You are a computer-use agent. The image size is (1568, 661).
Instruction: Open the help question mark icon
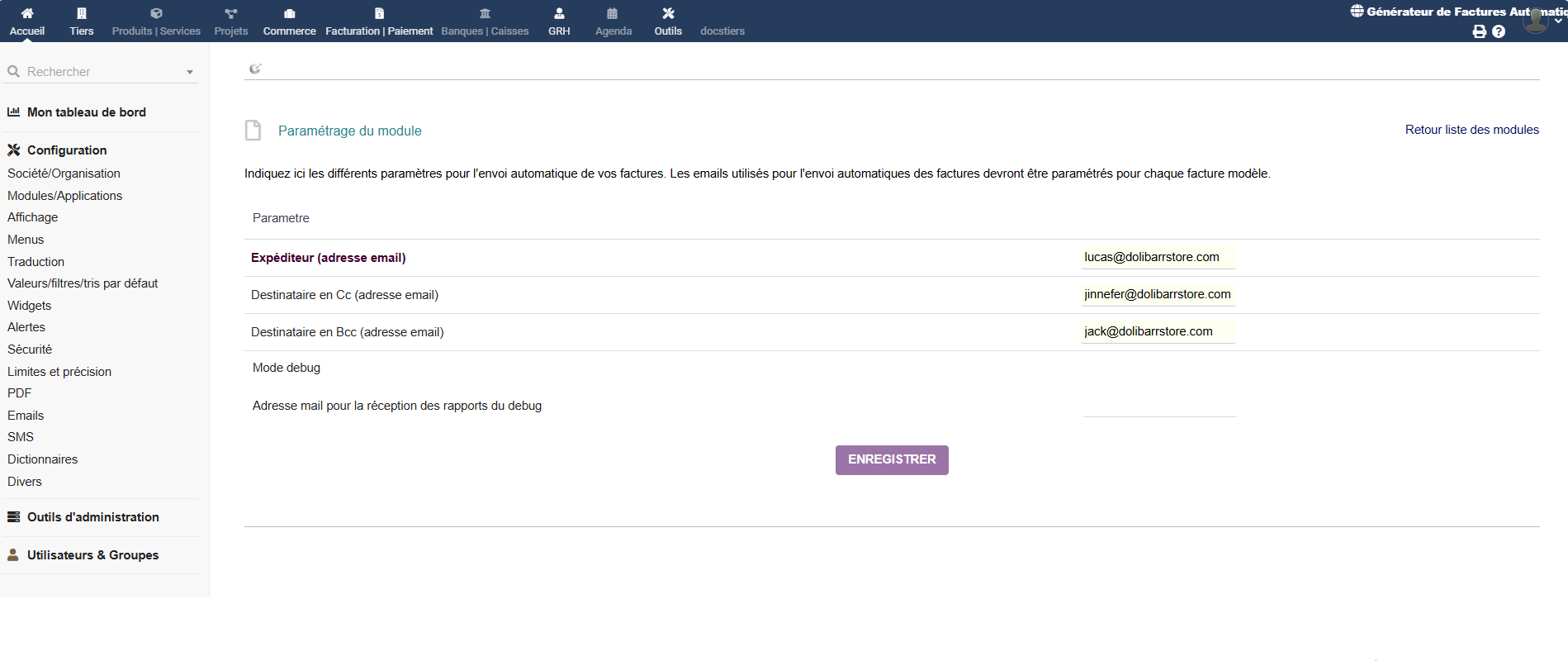pyautogui.click(x=1499, y=31)
